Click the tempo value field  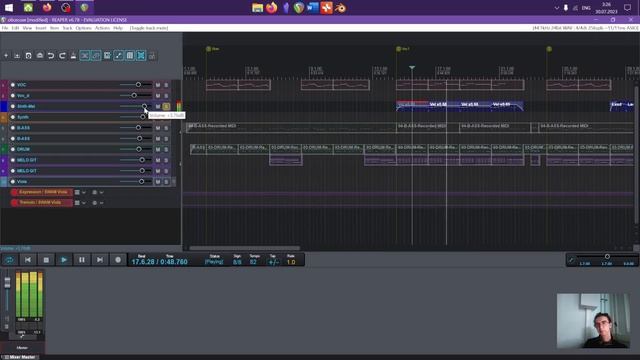pyautogui.click(x=253, y=262)
